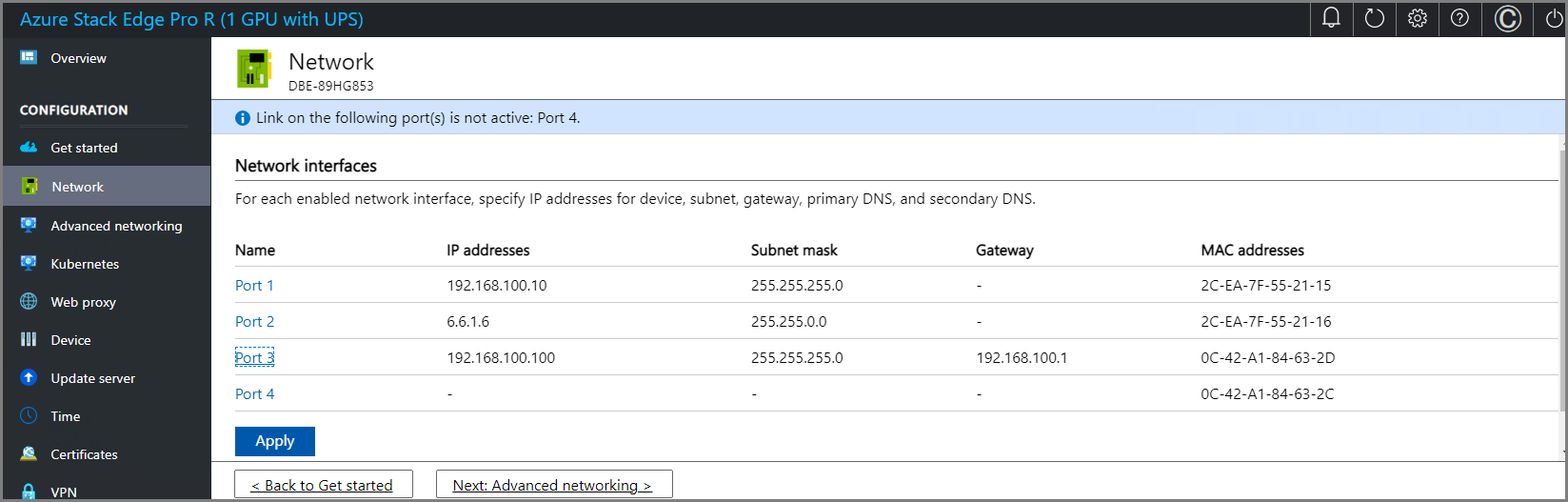Image resolution: width=1568 pixels, height=502 pixels.
Task: Select Get started menu item
Action: click(x=84, y=148)
